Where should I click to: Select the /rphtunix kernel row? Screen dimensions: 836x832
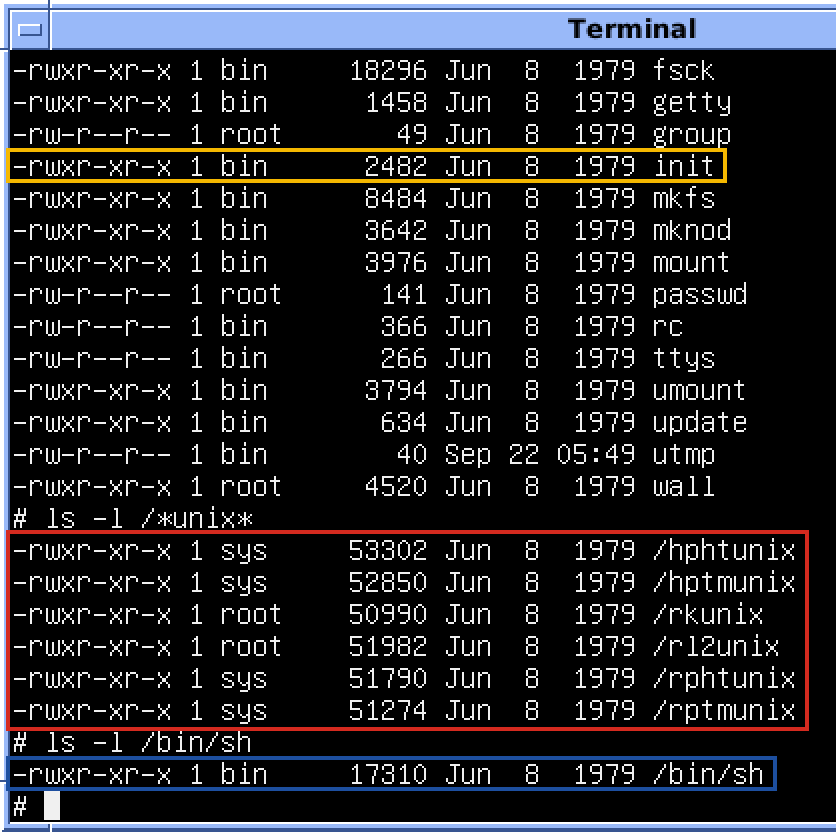404,679
